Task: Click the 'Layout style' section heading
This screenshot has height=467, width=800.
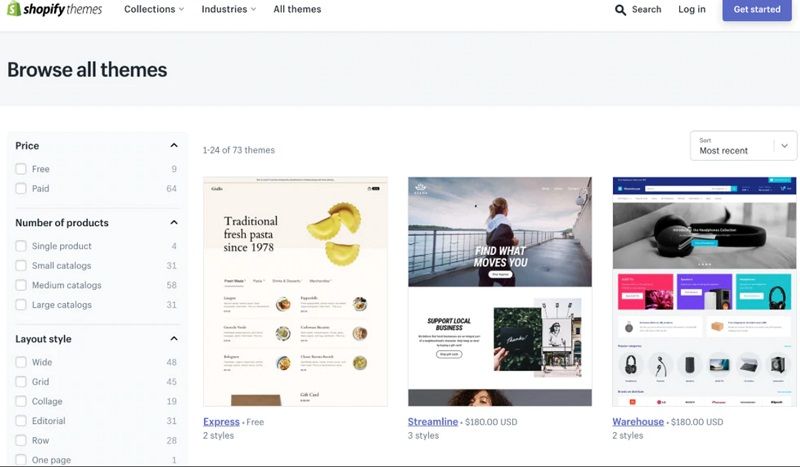Action: tap(43, 339)
